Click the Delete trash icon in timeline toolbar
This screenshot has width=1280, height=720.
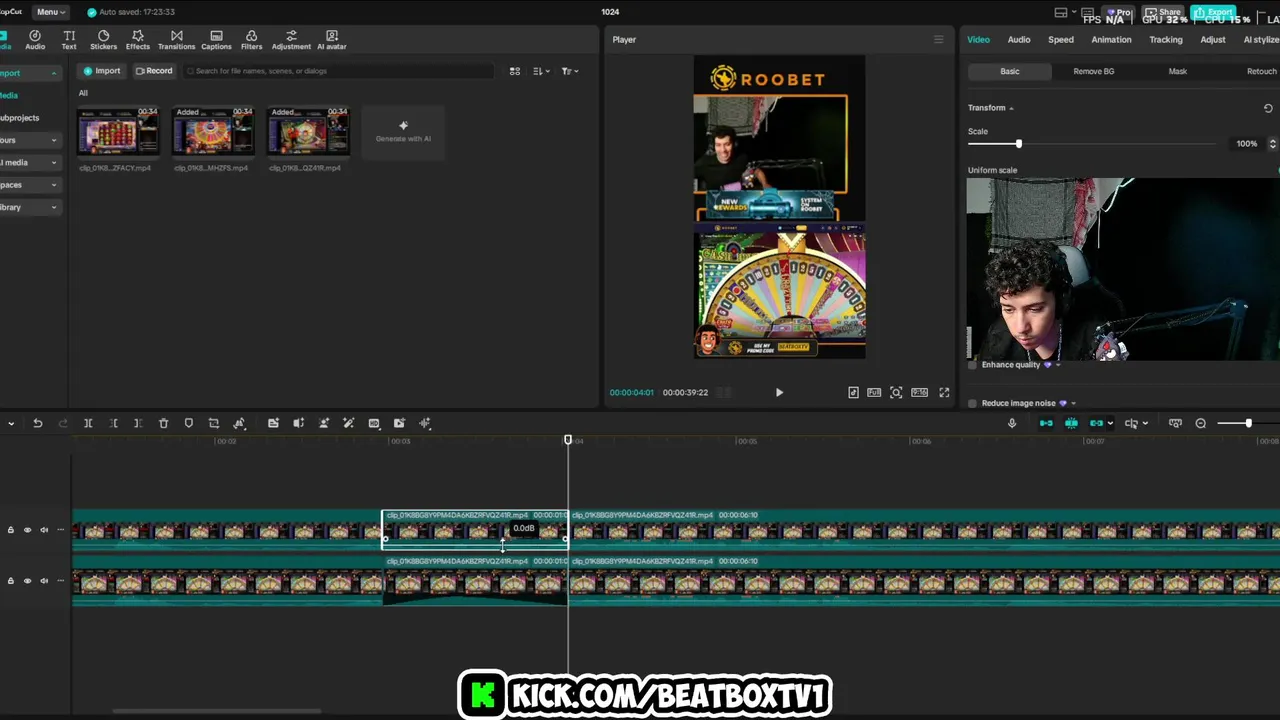[164, 423]
